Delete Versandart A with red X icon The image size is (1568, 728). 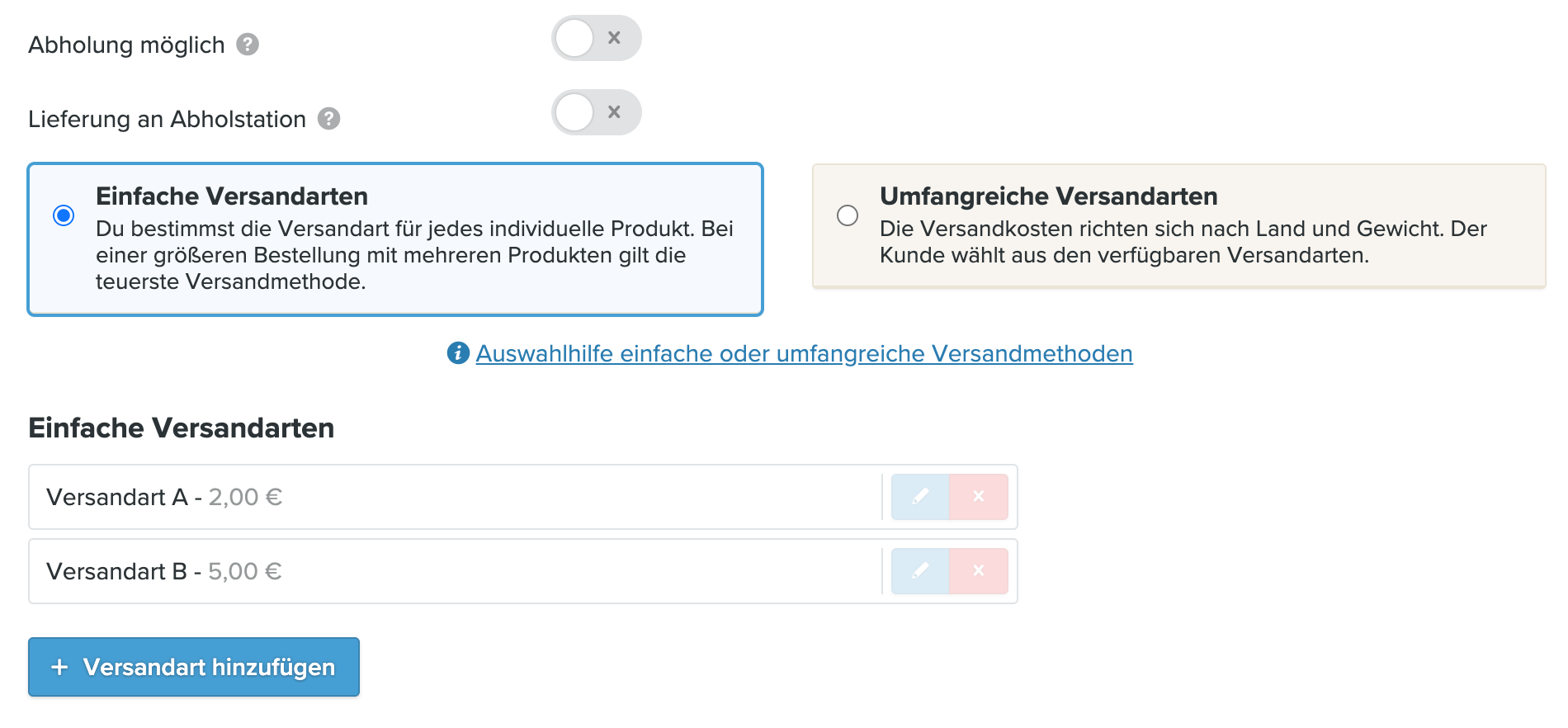pyautogui.click(x=979, y=497)
